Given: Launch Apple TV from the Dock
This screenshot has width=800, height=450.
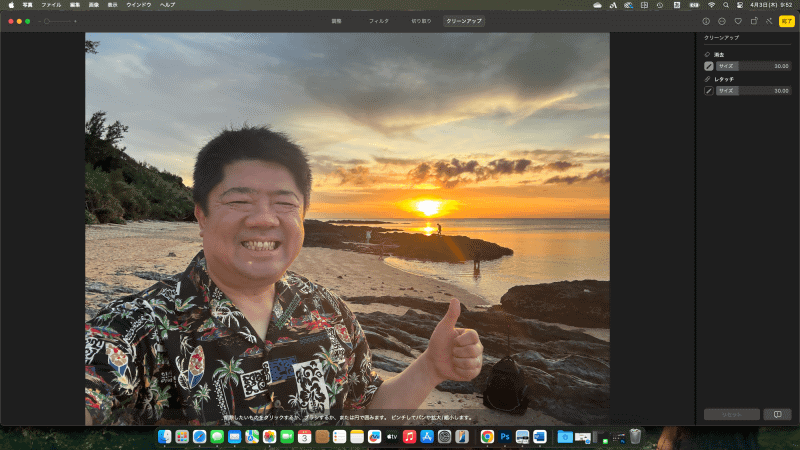Looking at the screenshot, I should click(x=392, y=437).
